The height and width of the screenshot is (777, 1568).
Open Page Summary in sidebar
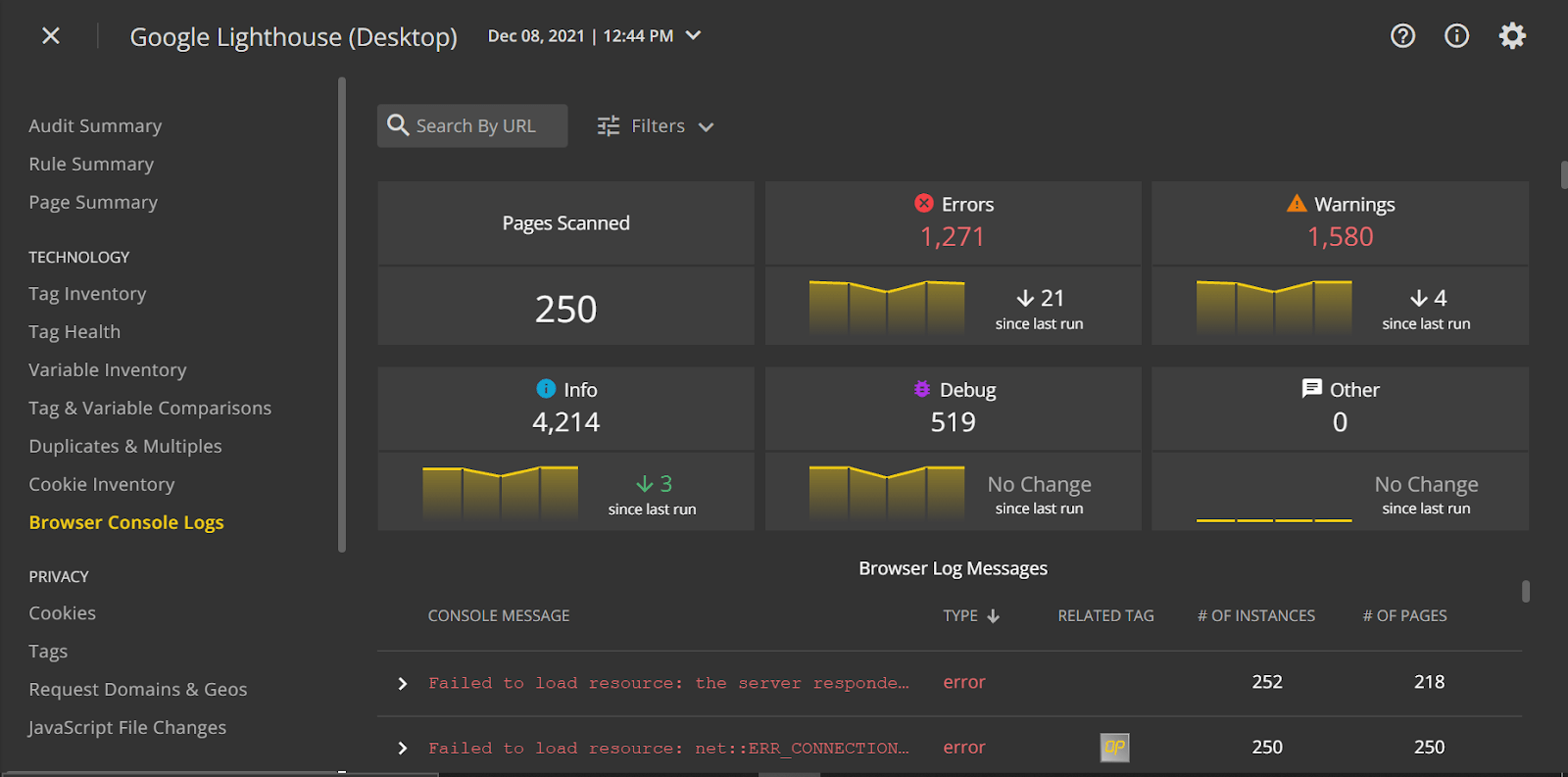click(x=93, y=202)
